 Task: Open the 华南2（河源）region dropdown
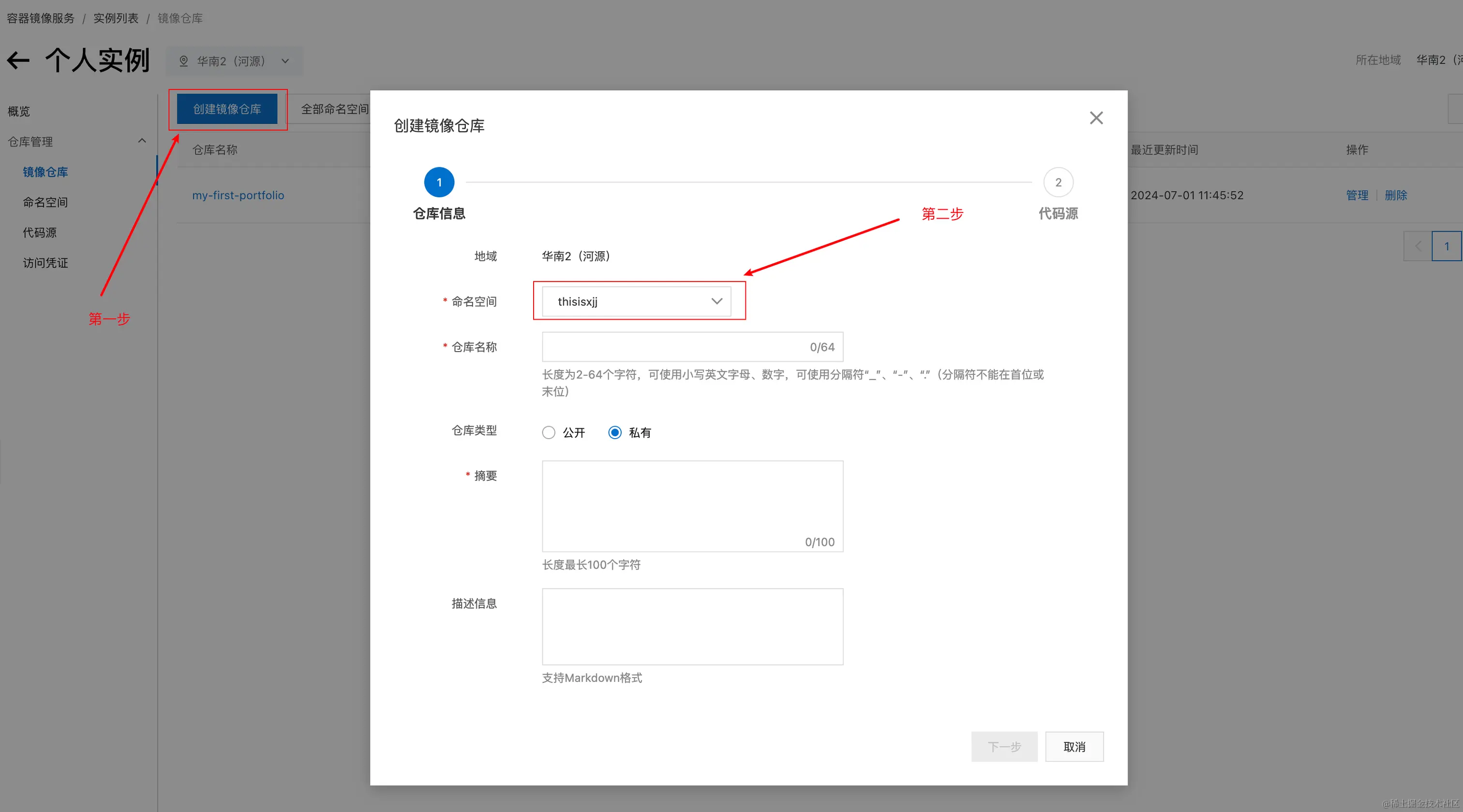234,61
